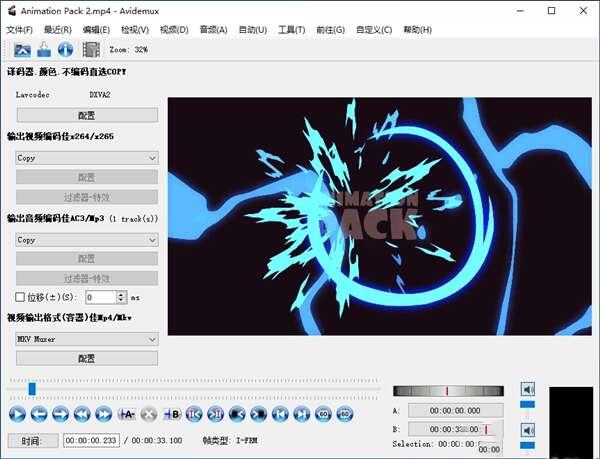The image size is (600, 459).
Task: Click the filmstrip icon in the toolbar
Action: coord(91,49)
